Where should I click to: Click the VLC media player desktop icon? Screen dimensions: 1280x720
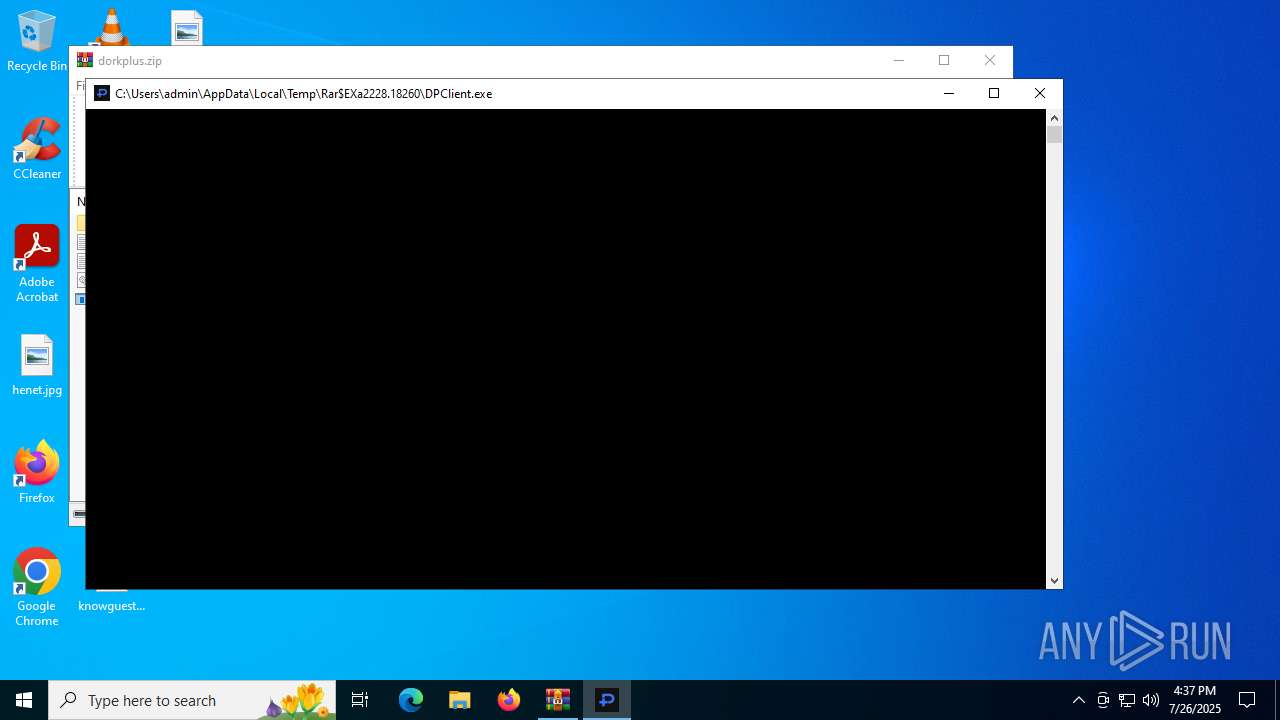111,26
